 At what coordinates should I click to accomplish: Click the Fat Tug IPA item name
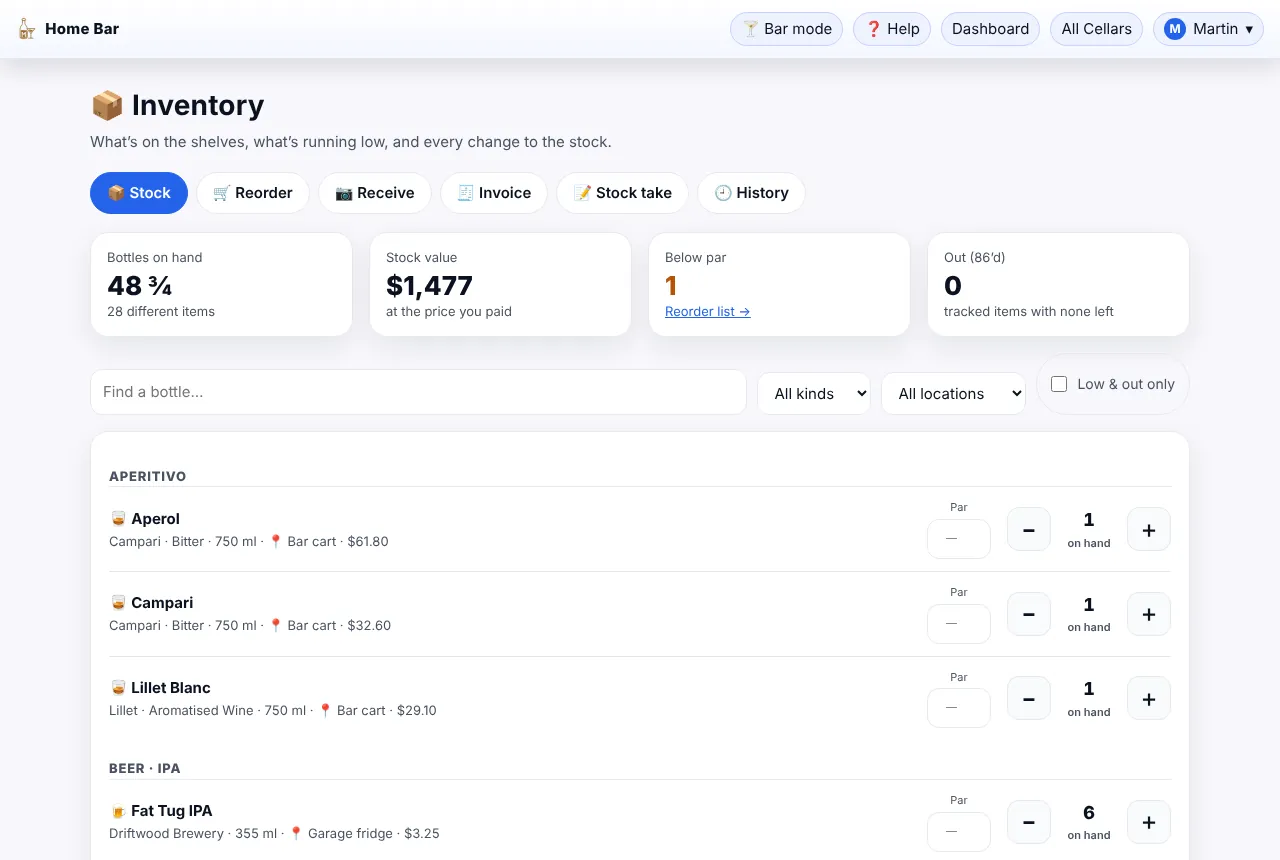172,811
